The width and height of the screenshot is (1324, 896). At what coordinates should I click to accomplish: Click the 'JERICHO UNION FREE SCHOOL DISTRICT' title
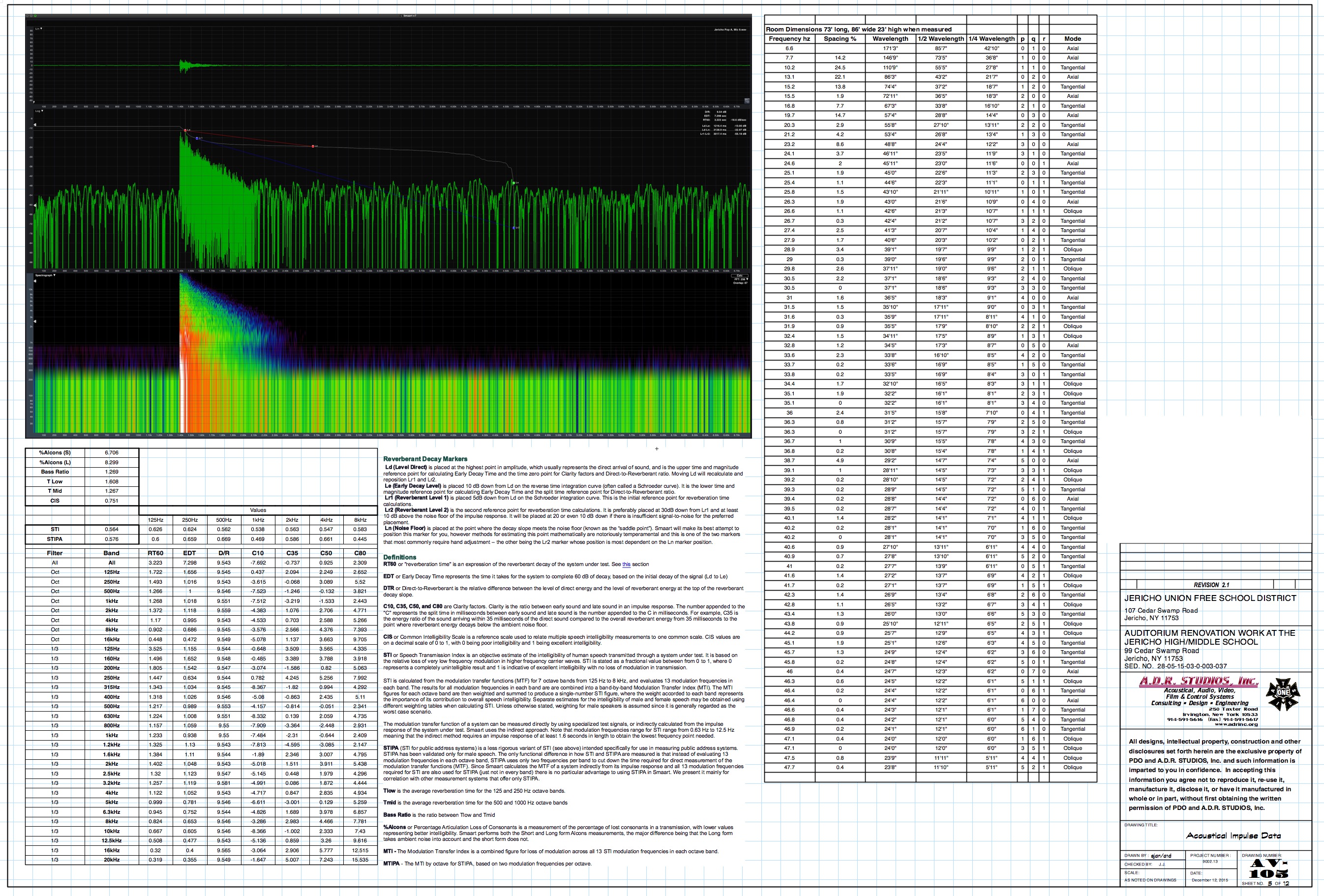pyautogui.click(x=1210, y=598)
